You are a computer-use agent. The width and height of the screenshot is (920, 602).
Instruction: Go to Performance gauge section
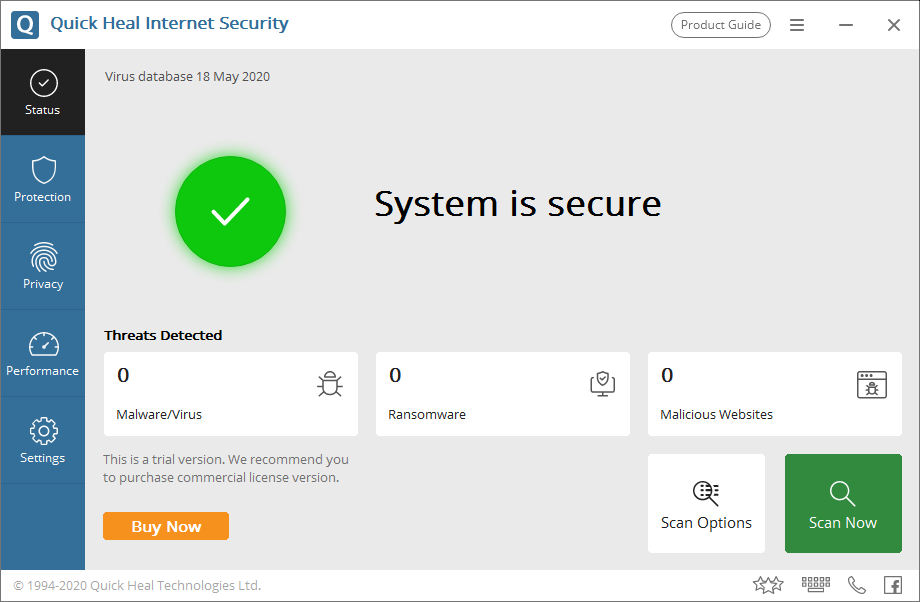(42, 353)
